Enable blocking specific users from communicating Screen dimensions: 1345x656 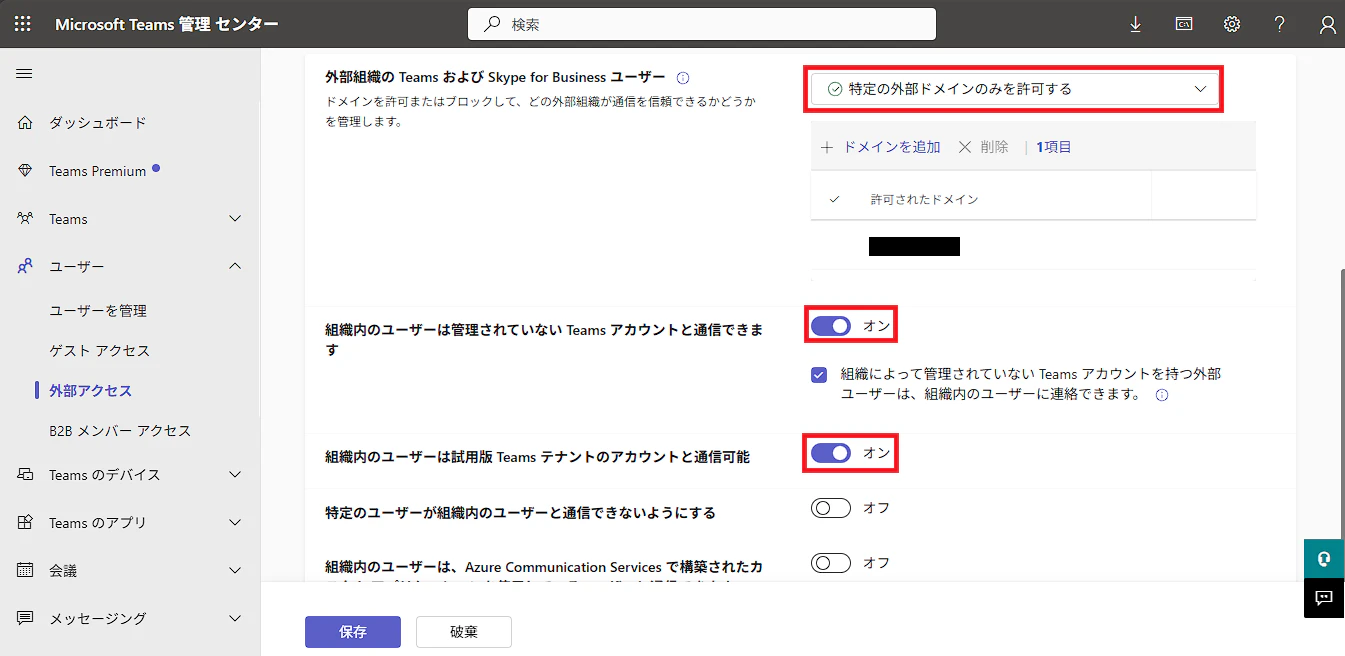[831, 509]
